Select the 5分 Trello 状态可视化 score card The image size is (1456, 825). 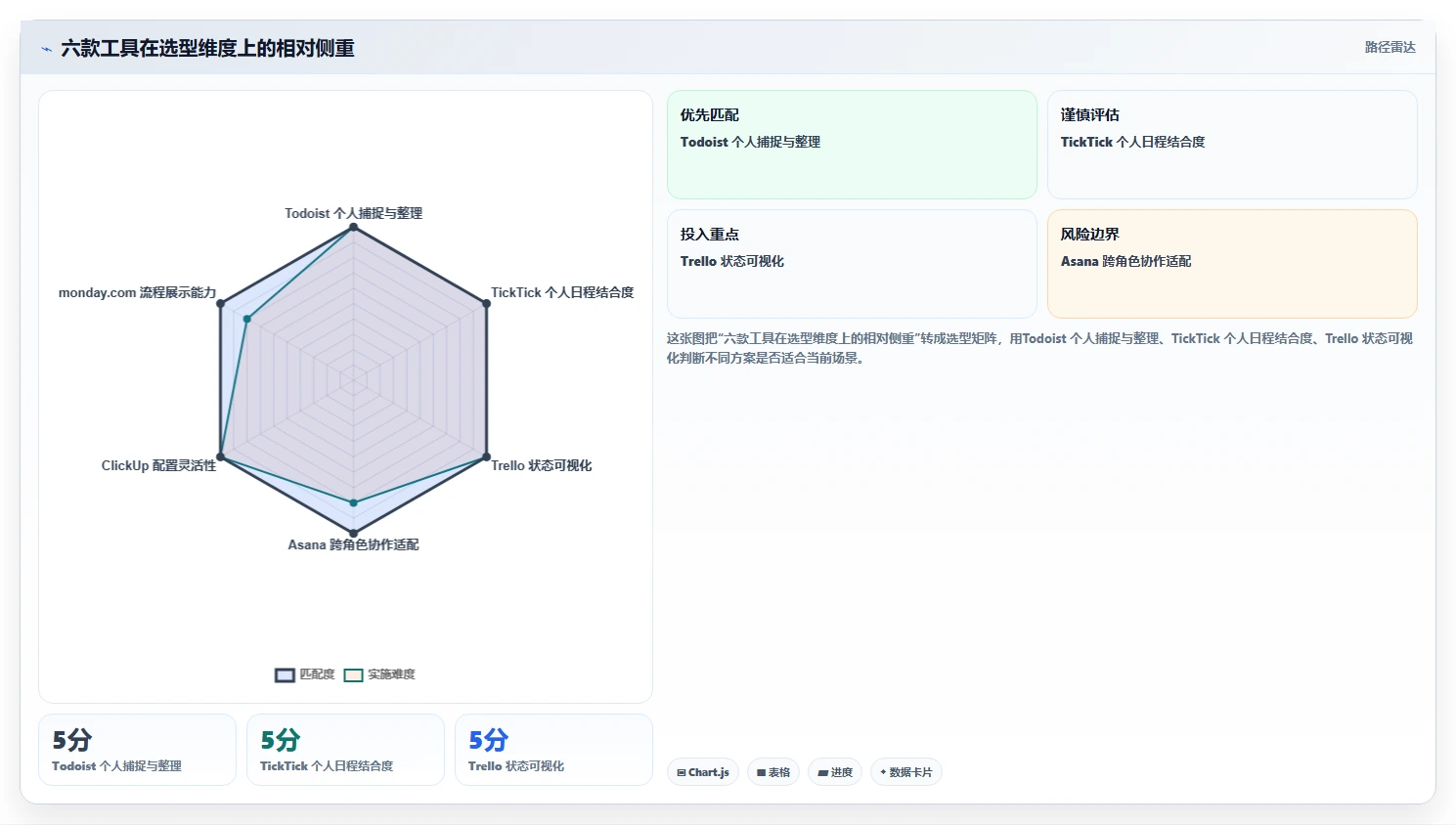(553, 750)
